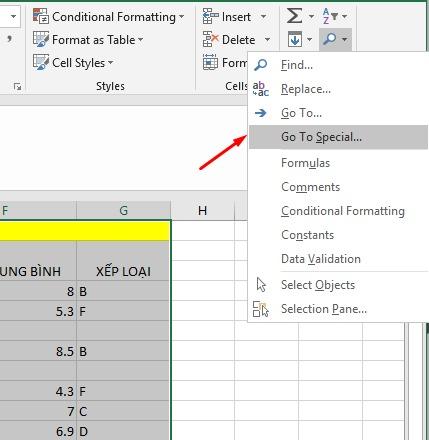429x440 pixels.
Task: Click the Find & Select magnifier icon
Action: (x=329, y=39)
